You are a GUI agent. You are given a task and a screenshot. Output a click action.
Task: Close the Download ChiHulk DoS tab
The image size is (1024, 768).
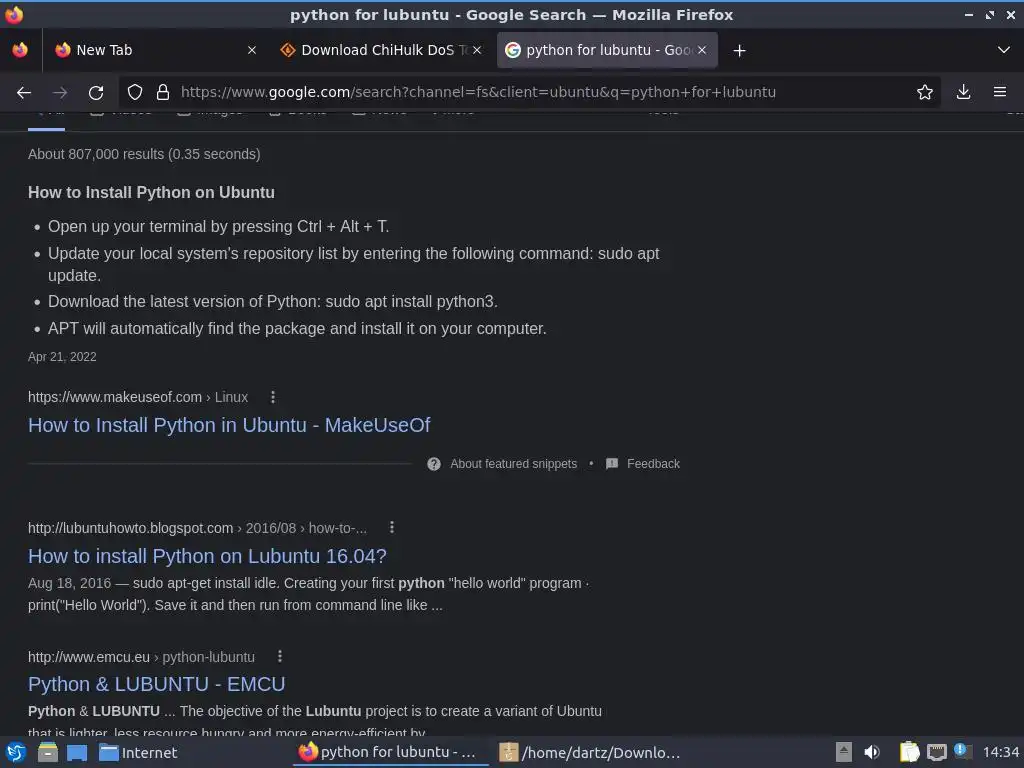pos(477,50)
